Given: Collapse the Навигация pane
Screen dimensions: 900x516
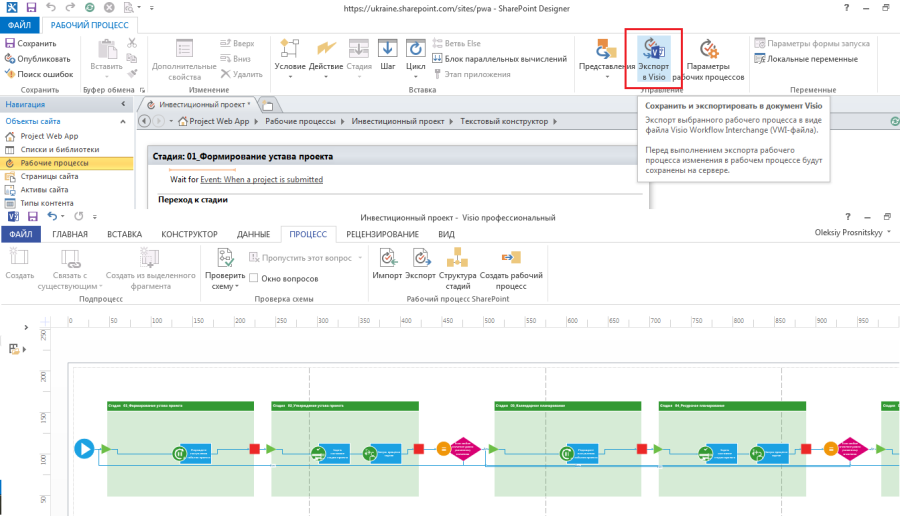Looking at the screenshot, I should point(123,104).
